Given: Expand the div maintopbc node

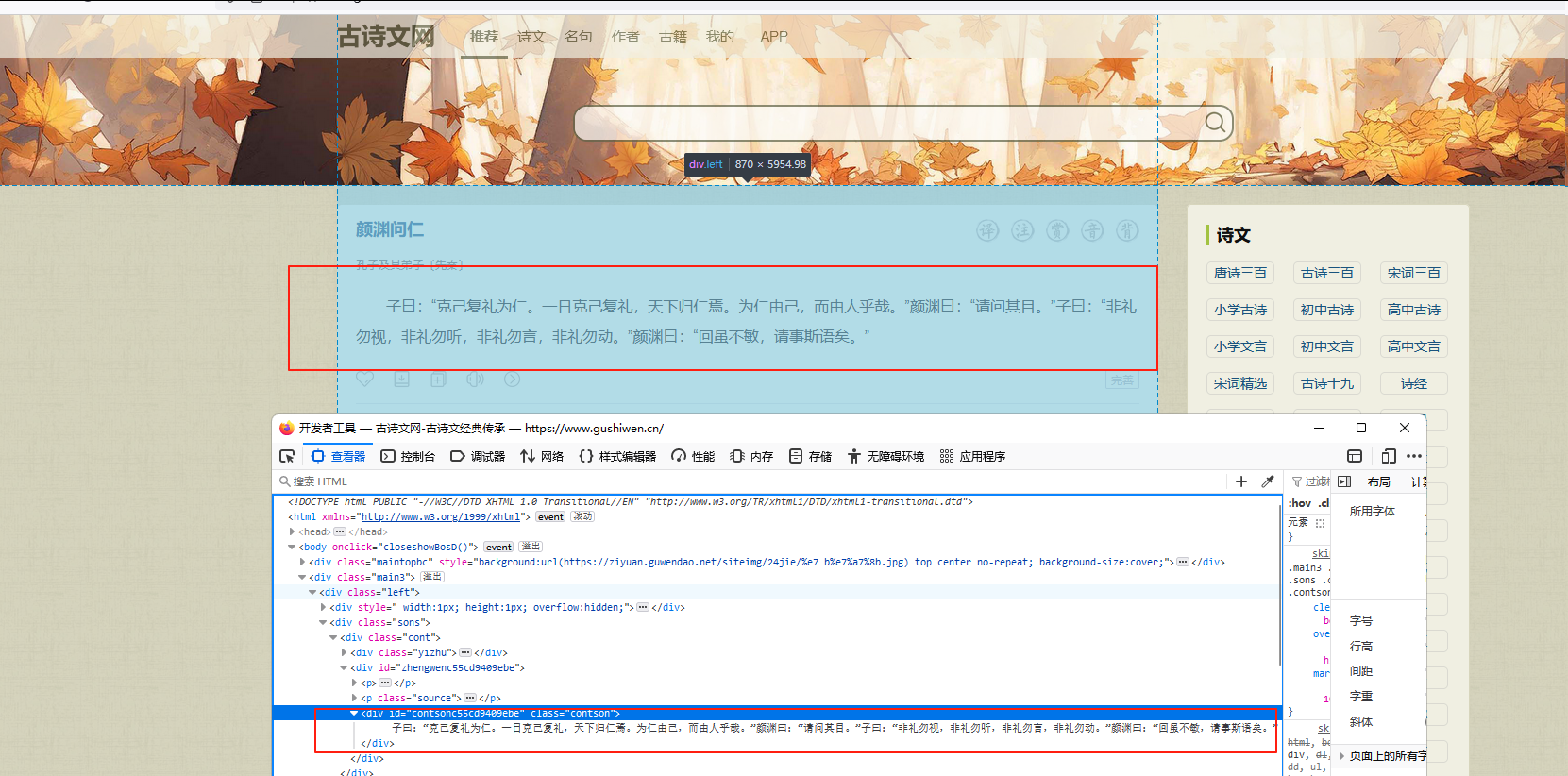Looking at the screenshot, I should (302, 563).
